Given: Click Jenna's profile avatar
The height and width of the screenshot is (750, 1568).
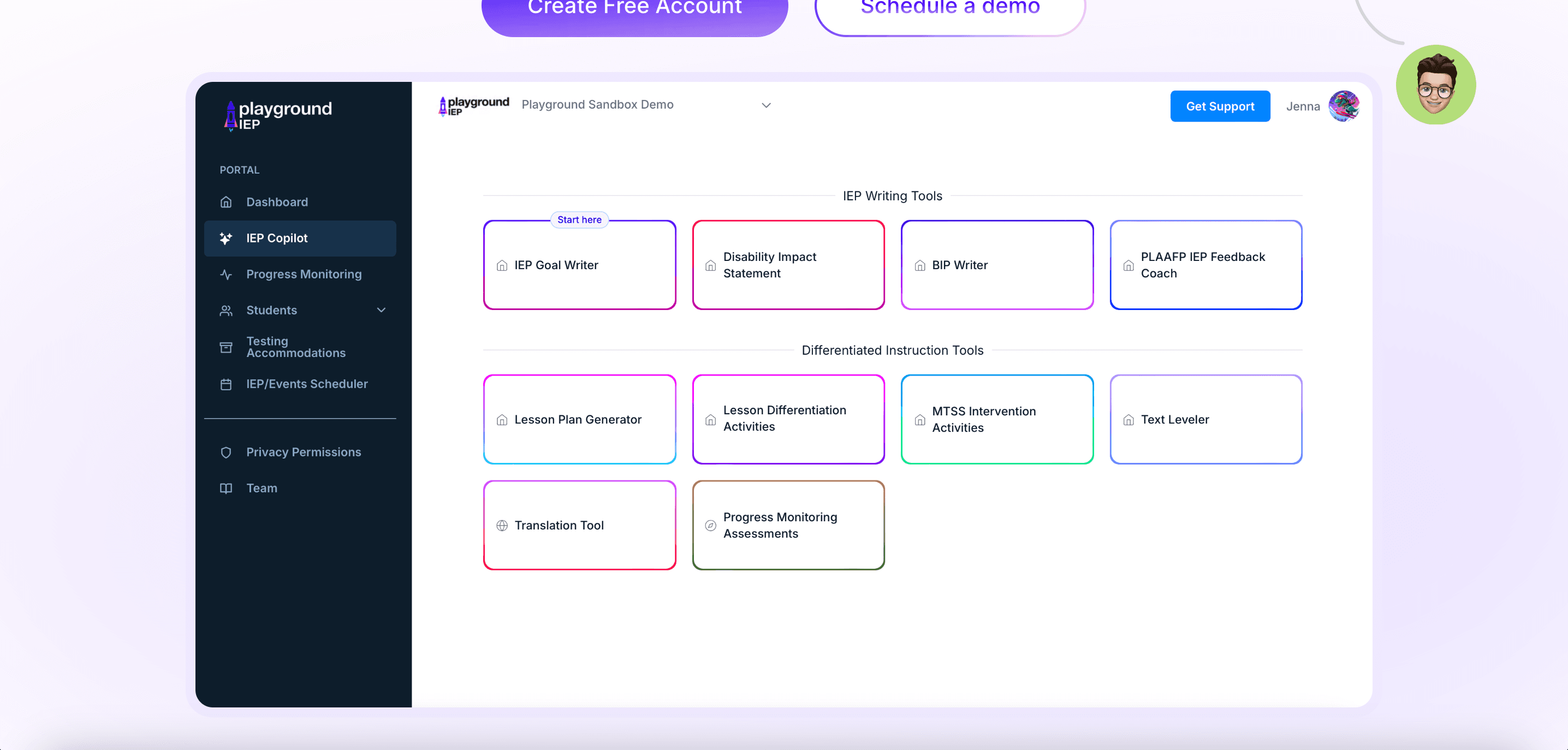Looking at the screenshot, I should [x=1344, y=106].
